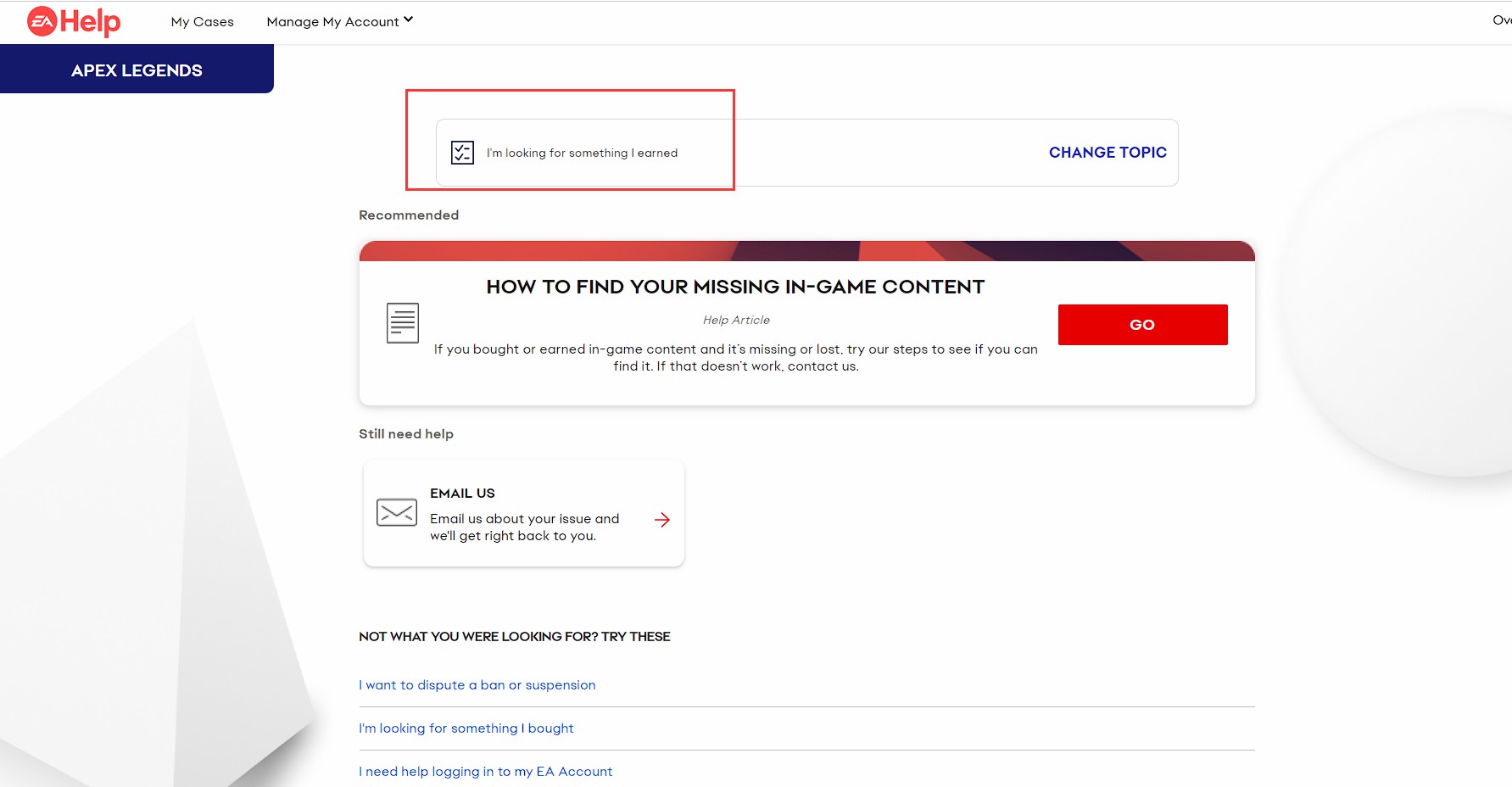Select the APEX LEGENDS tab
The image size is (1512, 787).
click(137, 70)
